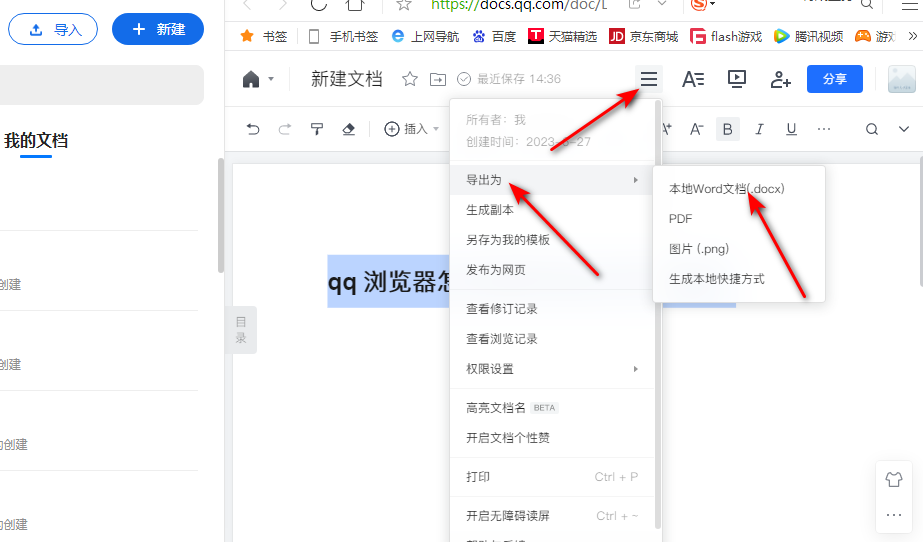Click the move-to-folder icon
The image size is (923, 542).
[438, 79]
